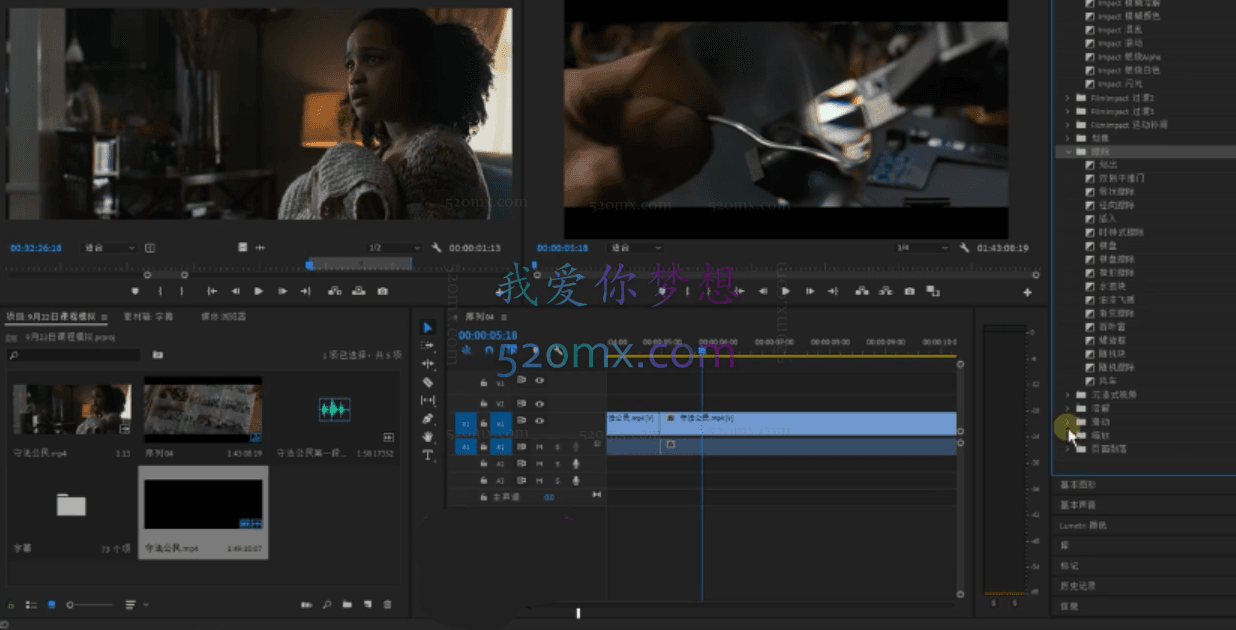Screen dimensions: 1236x630
Task: Switch to the 媒体浏览器 tab
Action: 224,316
